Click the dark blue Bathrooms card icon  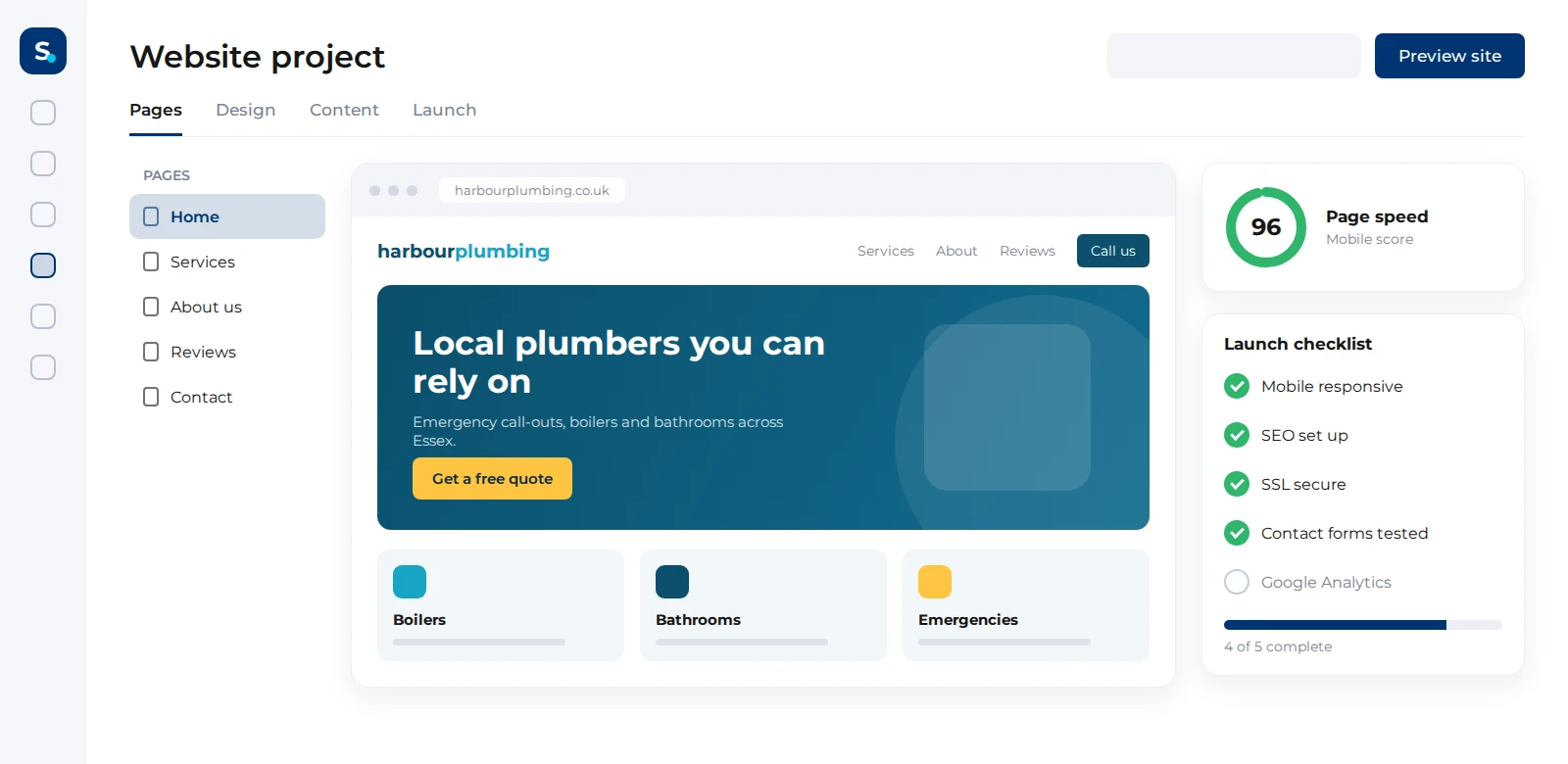coord(672,582)
